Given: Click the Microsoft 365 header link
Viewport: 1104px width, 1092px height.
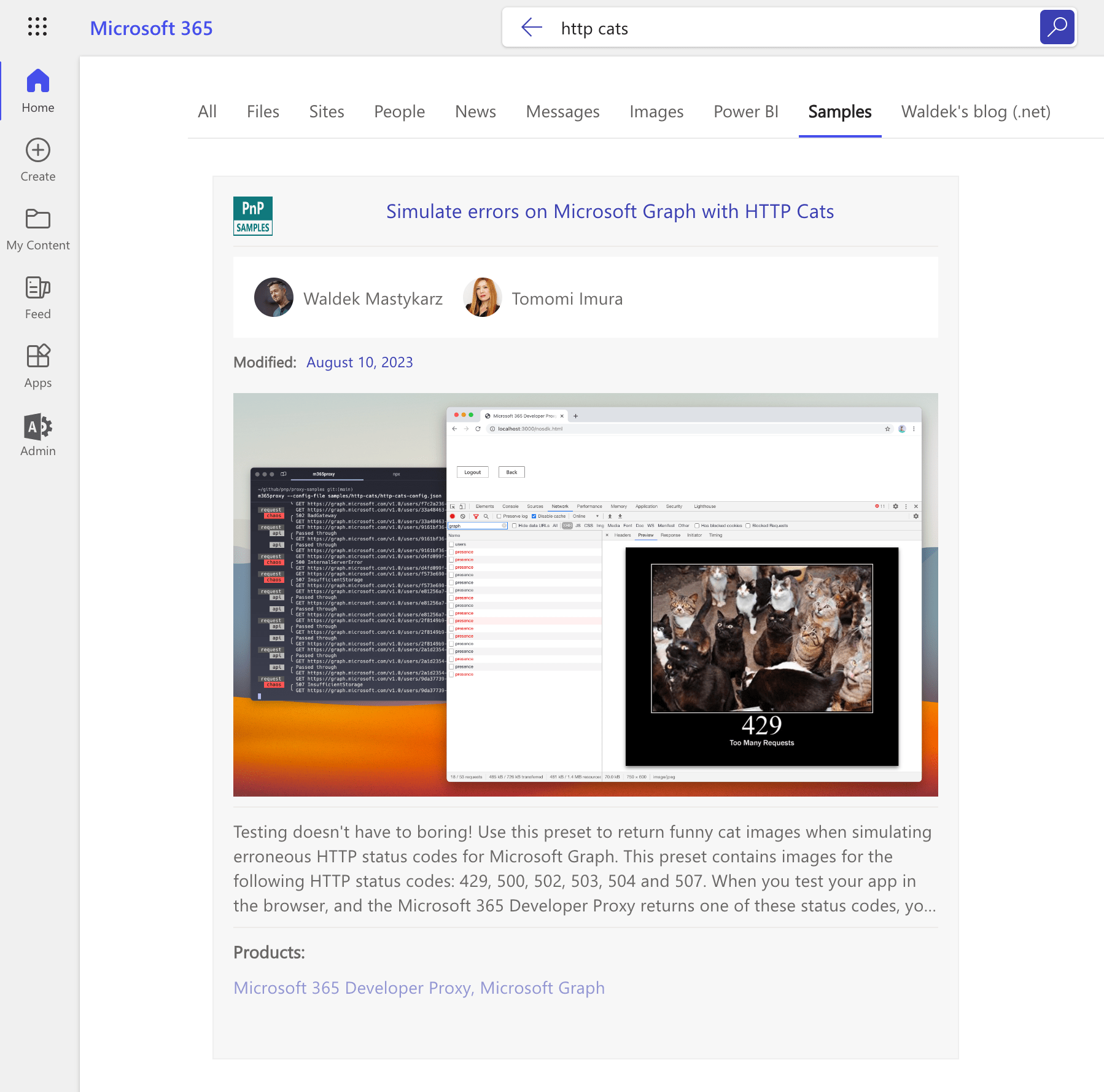Looking at the screenshot, I should pos(151,28).
